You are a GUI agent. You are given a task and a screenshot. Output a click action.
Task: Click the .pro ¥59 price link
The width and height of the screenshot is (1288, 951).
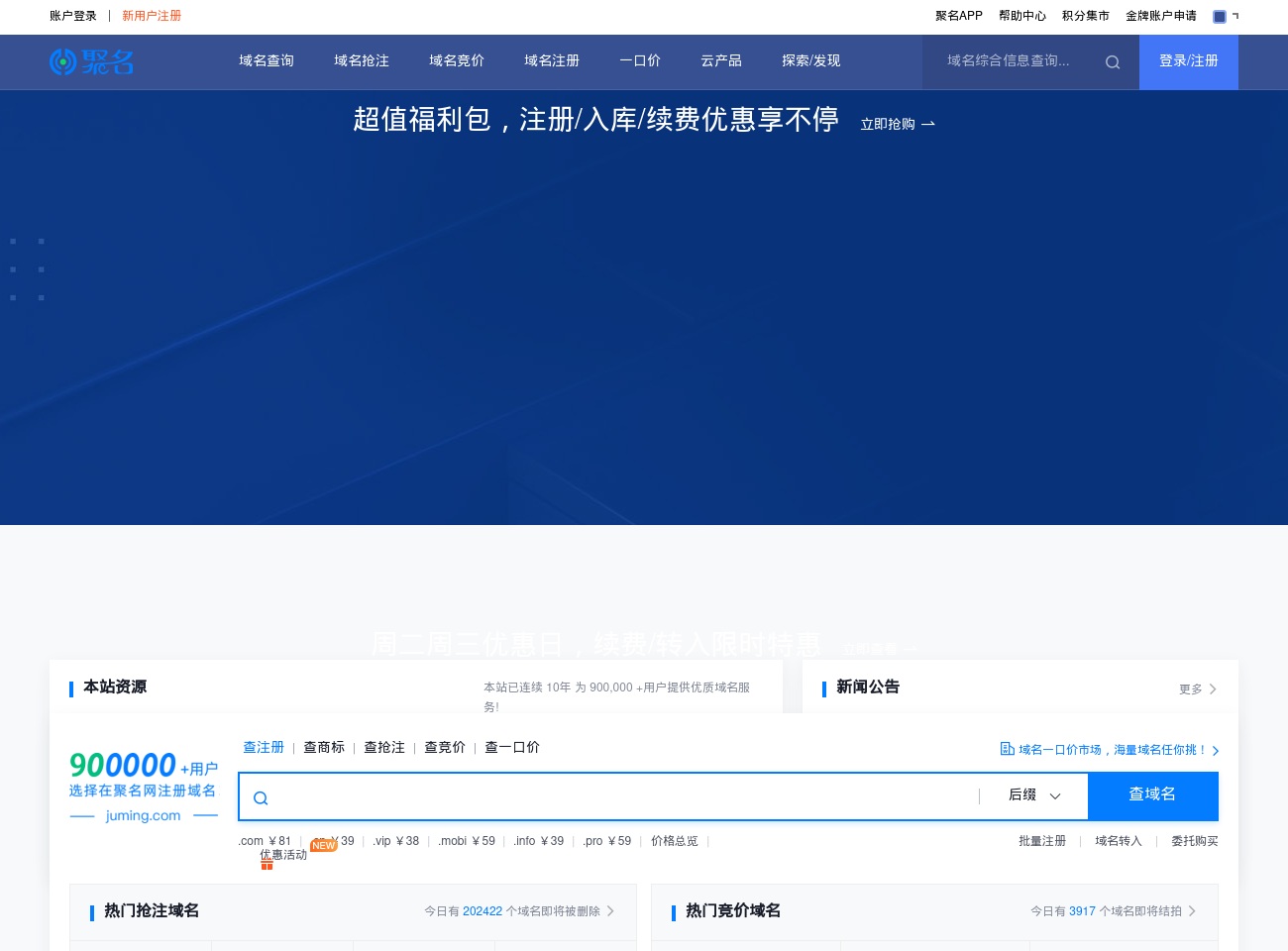[607, 841]
